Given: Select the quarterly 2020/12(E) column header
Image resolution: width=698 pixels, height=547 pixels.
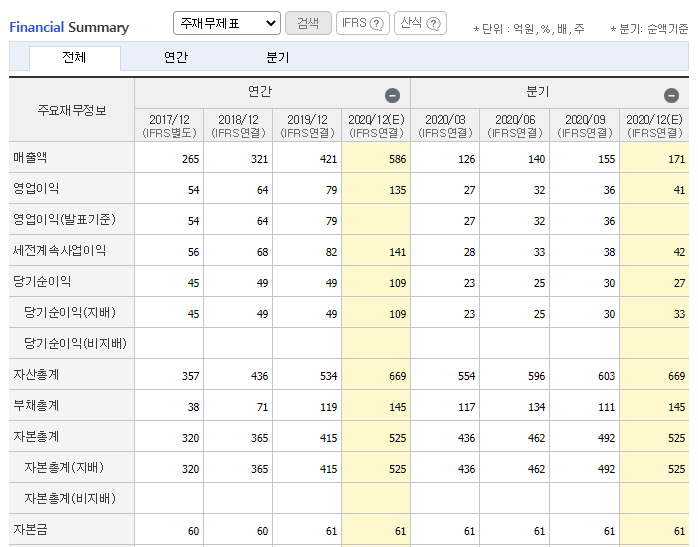Looking at the screenshot, I should click(654, 126).
